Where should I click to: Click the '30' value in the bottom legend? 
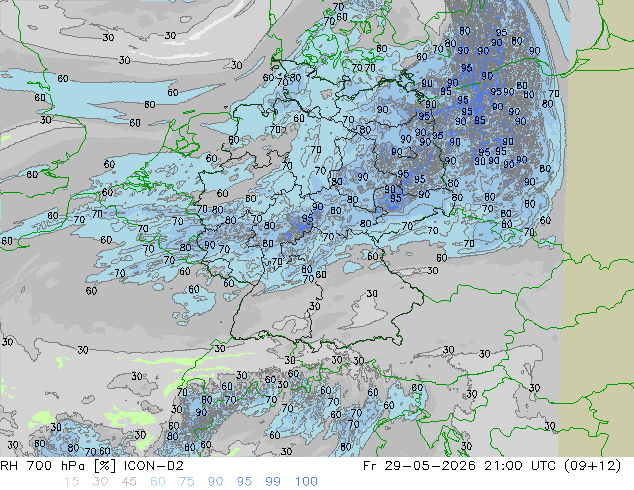pyautogui.click(x=100, y=482)
